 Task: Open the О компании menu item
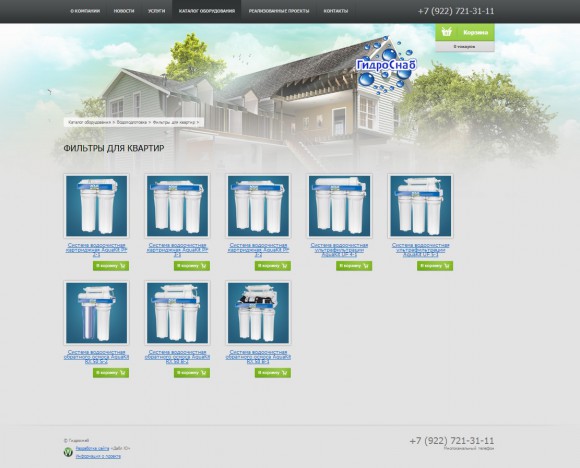coord(85,11)
